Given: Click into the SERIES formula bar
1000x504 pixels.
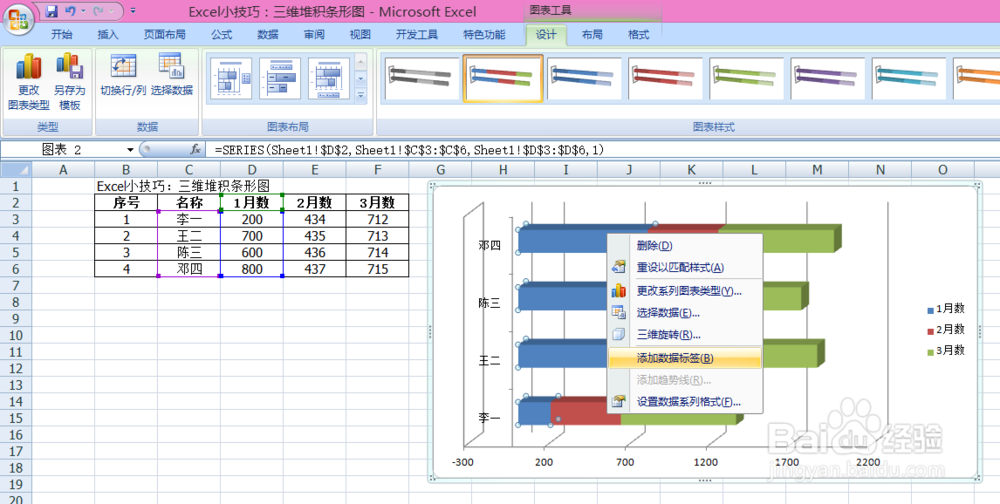Looking at the screenshot, I should [603, 150].
